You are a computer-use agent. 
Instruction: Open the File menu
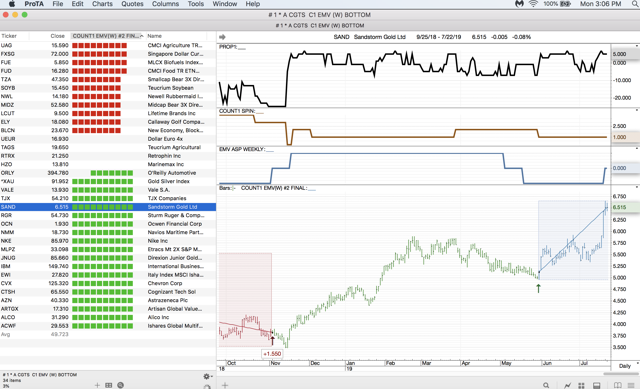point(58,4)
